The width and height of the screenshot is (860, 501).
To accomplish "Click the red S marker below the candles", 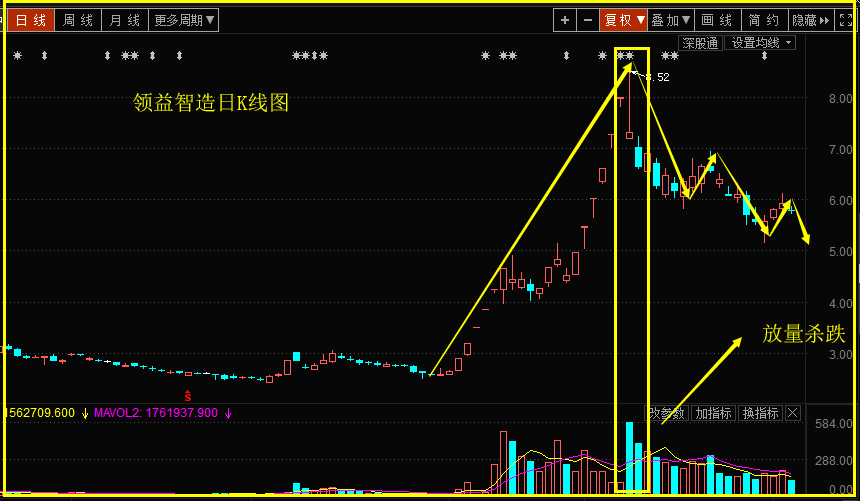I will [x=188, y=396].
